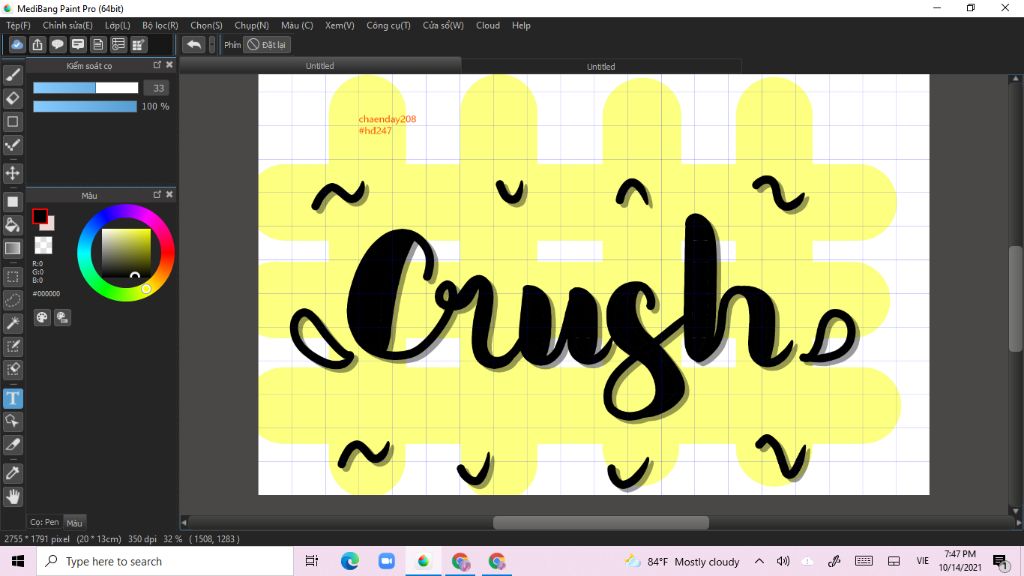
Task: Click the Đặt lại reset button
Action: pyautogui.click(x=266, y=44)
